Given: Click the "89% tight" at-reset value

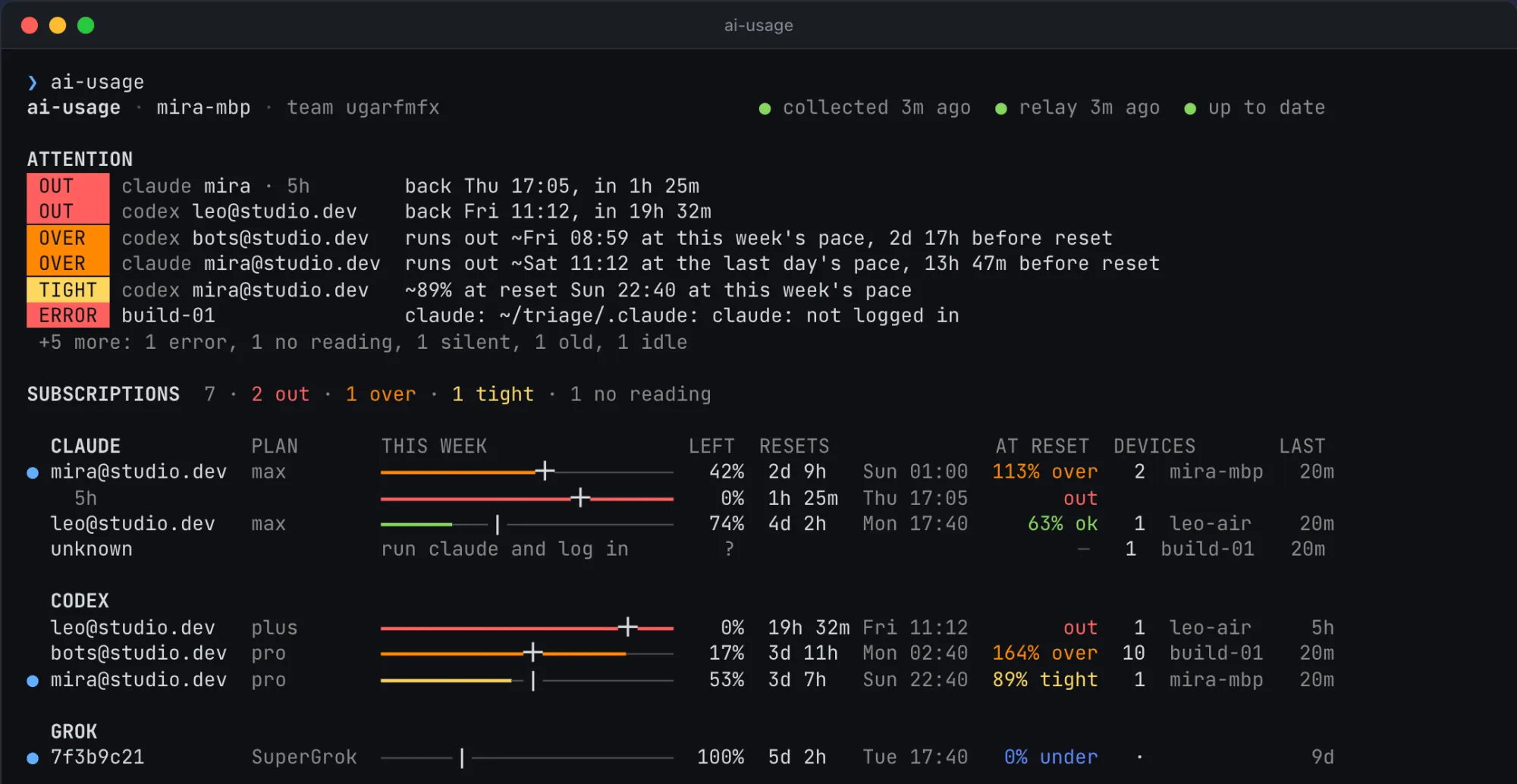Looking at the screenshot, I should pos(1045,680).
